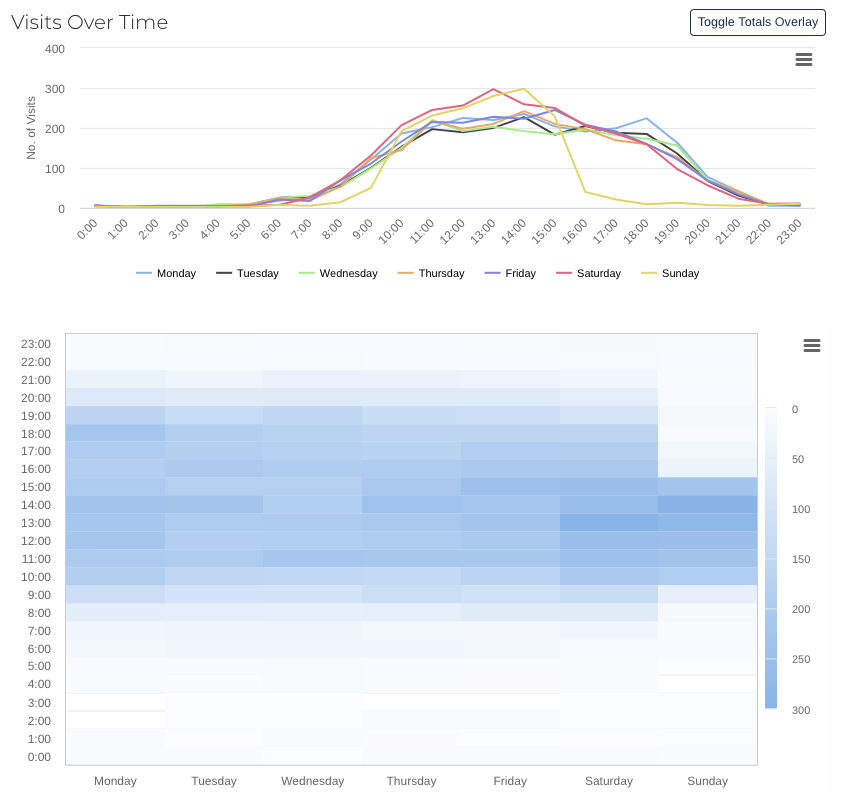Toggle Tuesday line visibility in legend
The image size is (846, 802).
(x=247, y=273)
